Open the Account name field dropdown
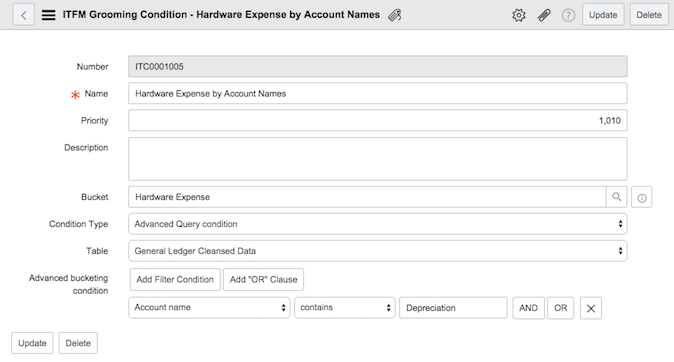Screen dimensions: 674x362 pyautogui.click(x=209, y=307)
